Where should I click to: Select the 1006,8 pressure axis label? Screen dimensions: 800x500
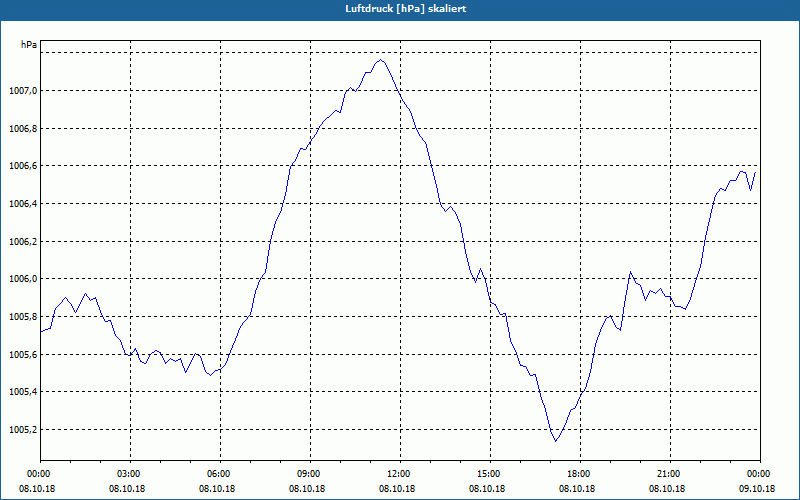[x=23, y=129]
